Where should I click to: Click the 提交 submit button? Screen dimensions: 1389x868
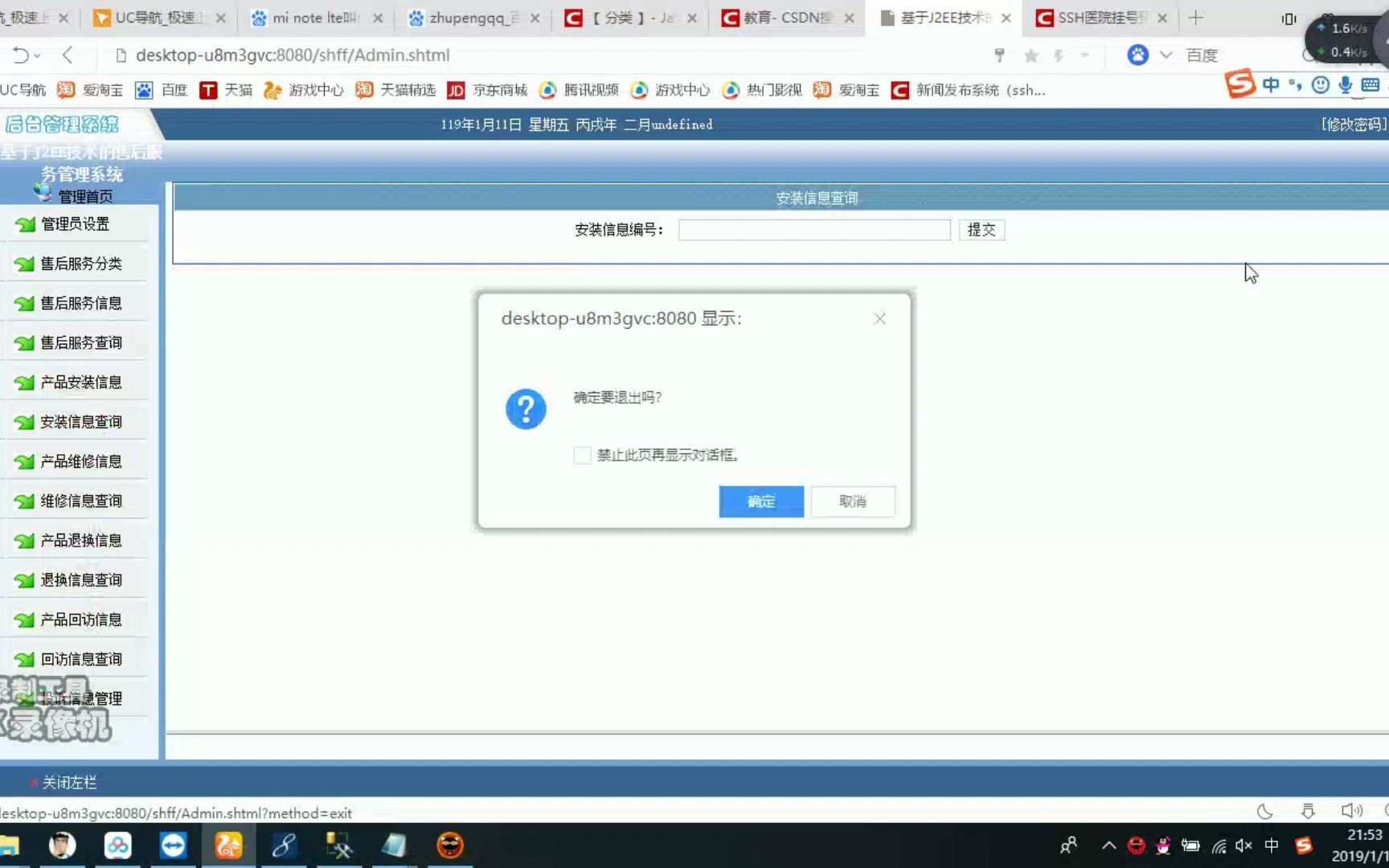pyautogui.click(x=981, y=230)
